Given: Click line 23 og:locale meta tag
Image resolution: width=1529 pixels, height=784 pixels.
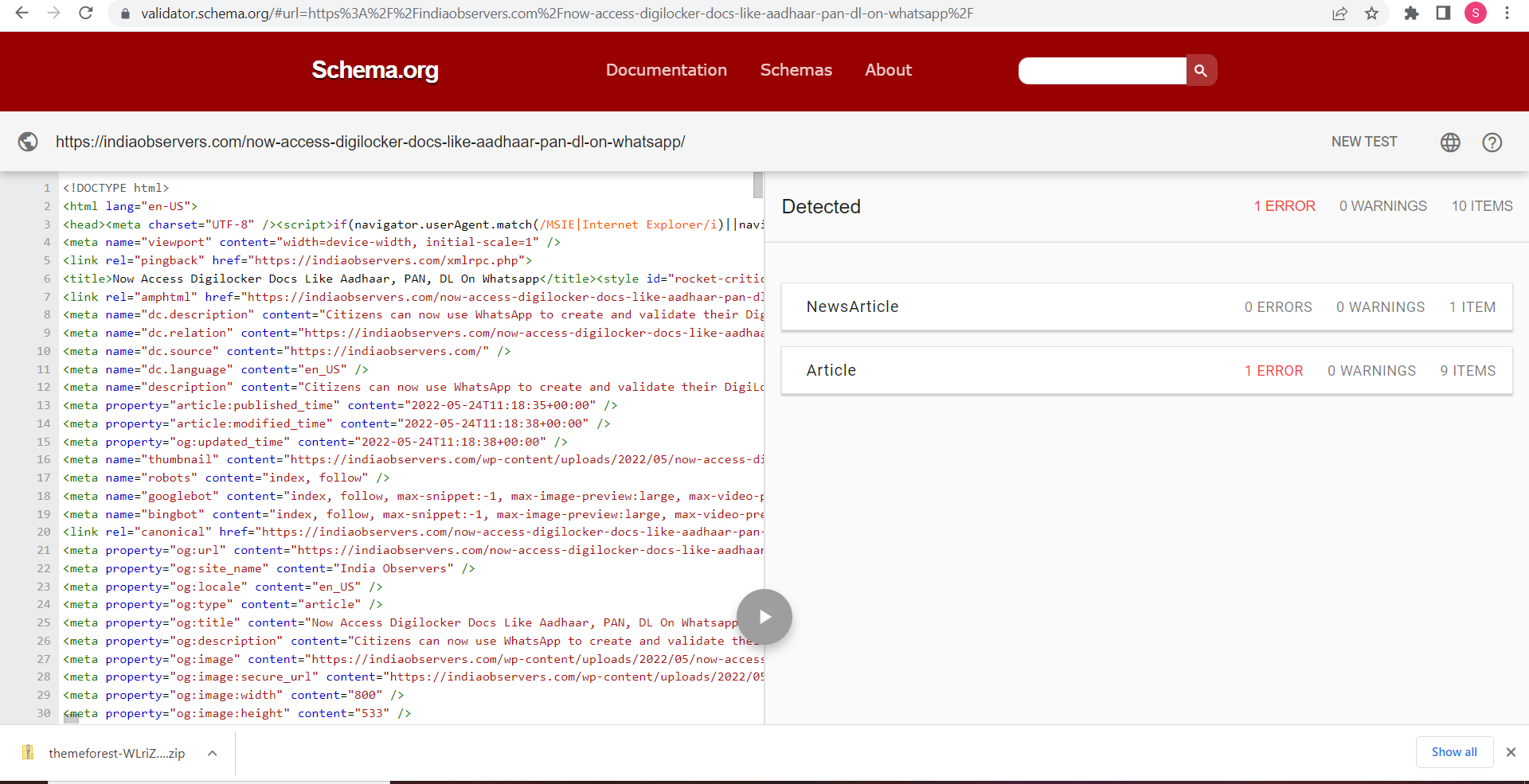Looking at the screenshot, I should point(223,587).
